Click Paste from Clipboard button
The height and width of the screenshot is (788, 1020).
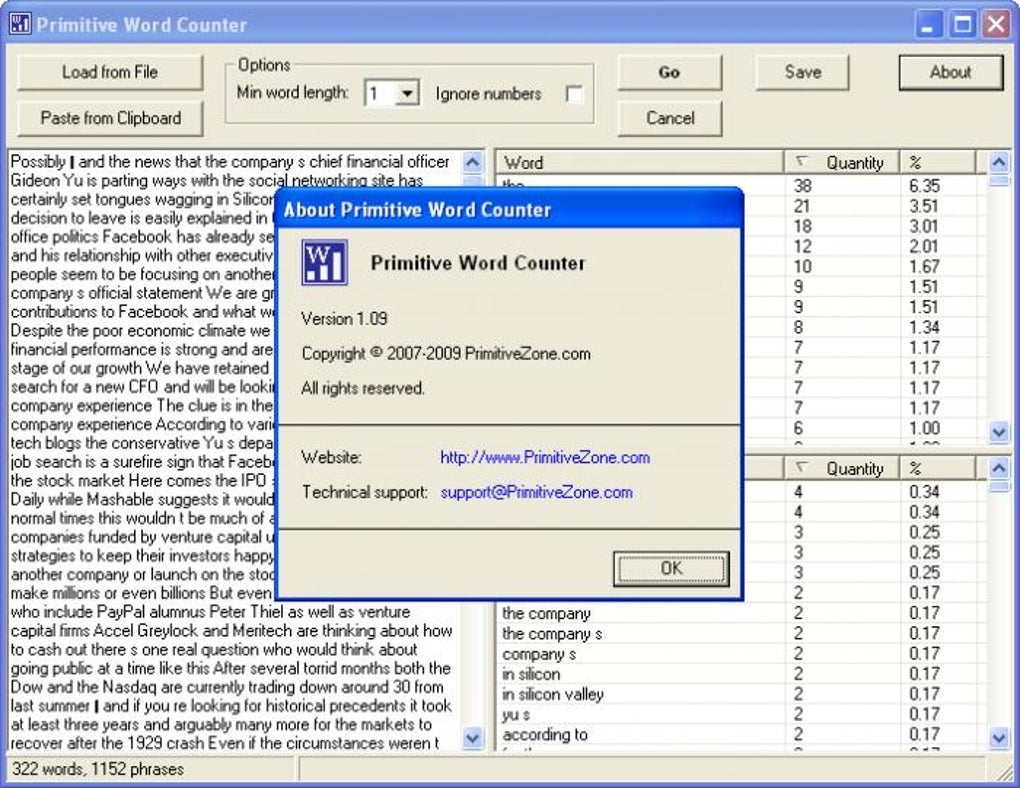110,118
